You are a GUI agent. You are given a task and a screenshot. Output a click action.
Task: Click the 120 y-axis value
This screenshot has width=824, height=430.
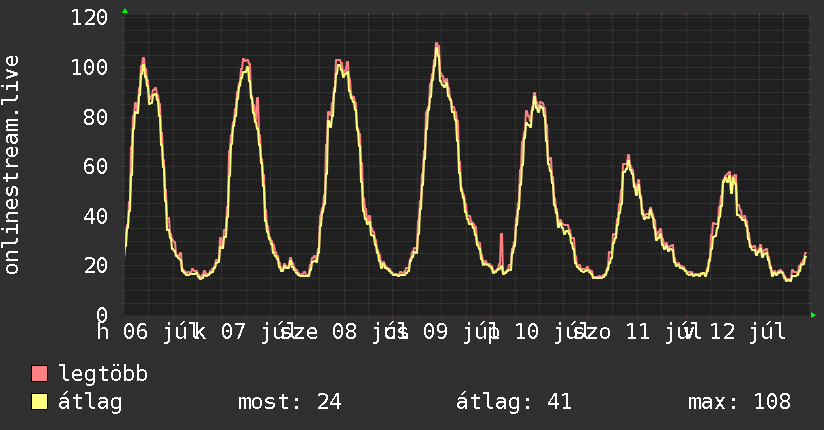pos(89,18)
